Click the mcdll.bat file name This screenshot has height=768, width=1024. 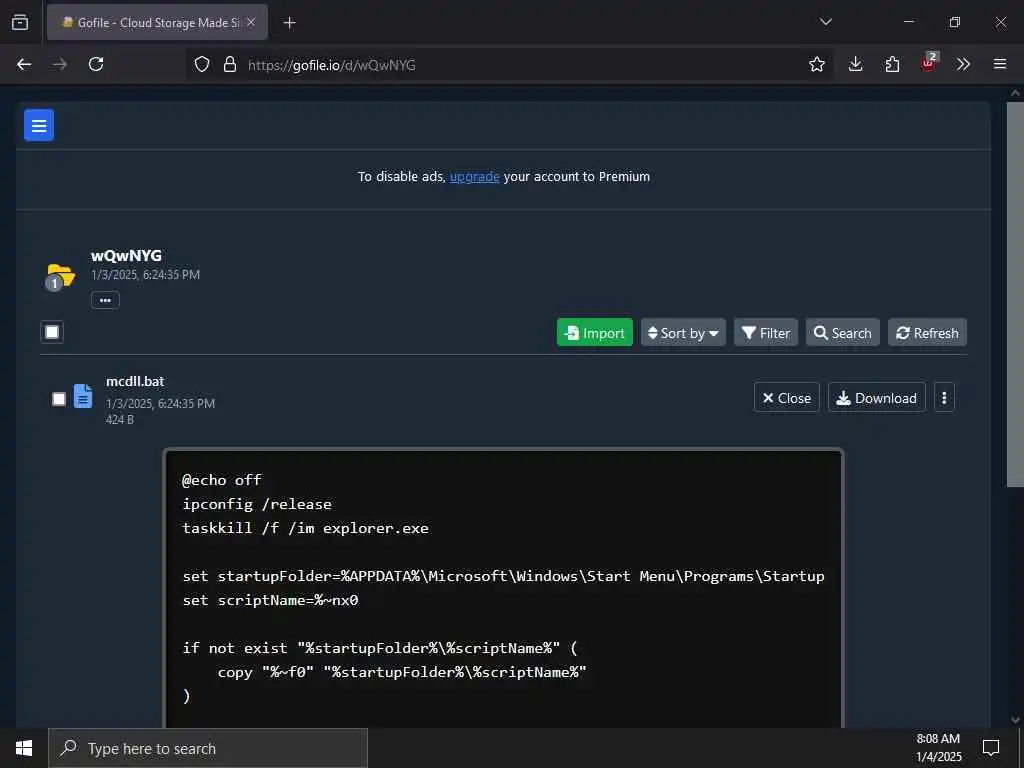(x=135, y=381)
